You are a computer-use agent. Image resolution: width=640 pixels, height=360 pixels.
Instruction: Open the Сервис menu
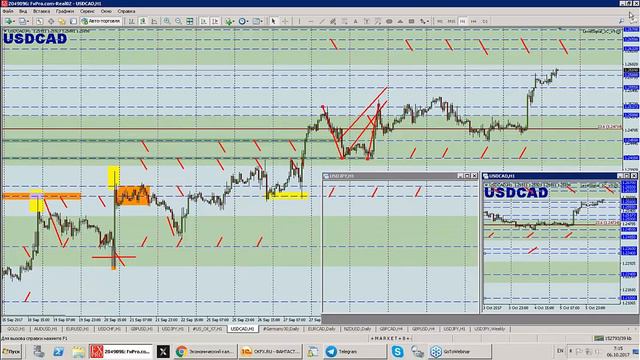(x=87, y=11)
